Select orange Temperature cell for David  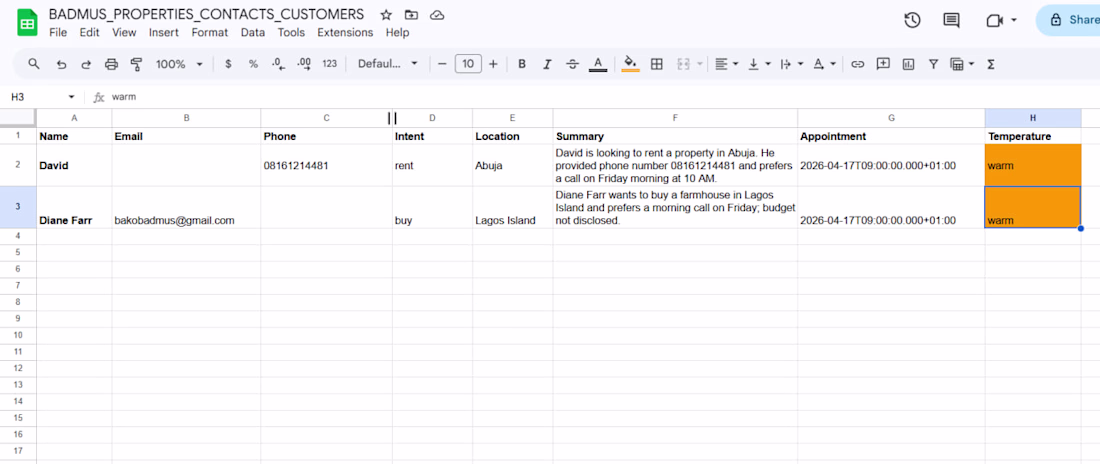click(x=1033, y=166)
